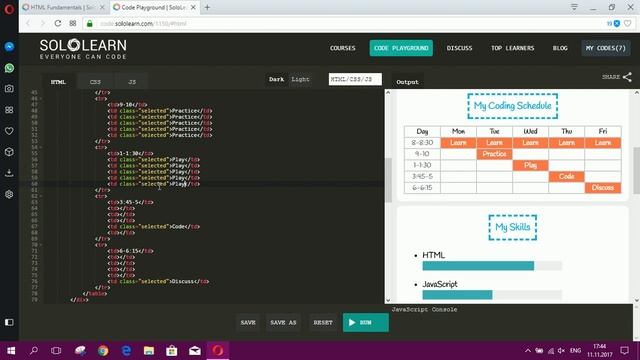Open the Opera main menu logo
Viewport: 640px width, 360px height.
pos(9,9)
